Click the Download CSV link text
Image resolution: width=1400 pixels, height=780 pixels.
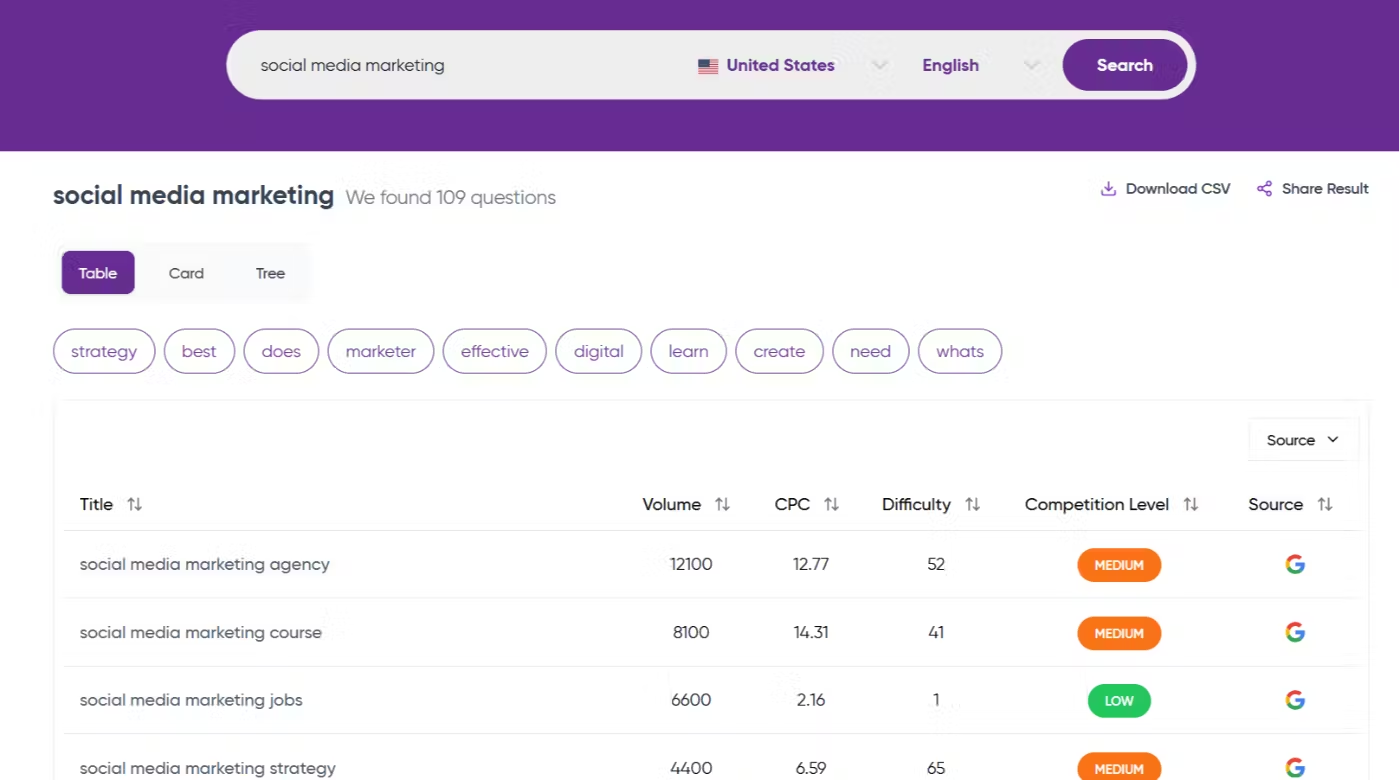[x=1178, y=189]
